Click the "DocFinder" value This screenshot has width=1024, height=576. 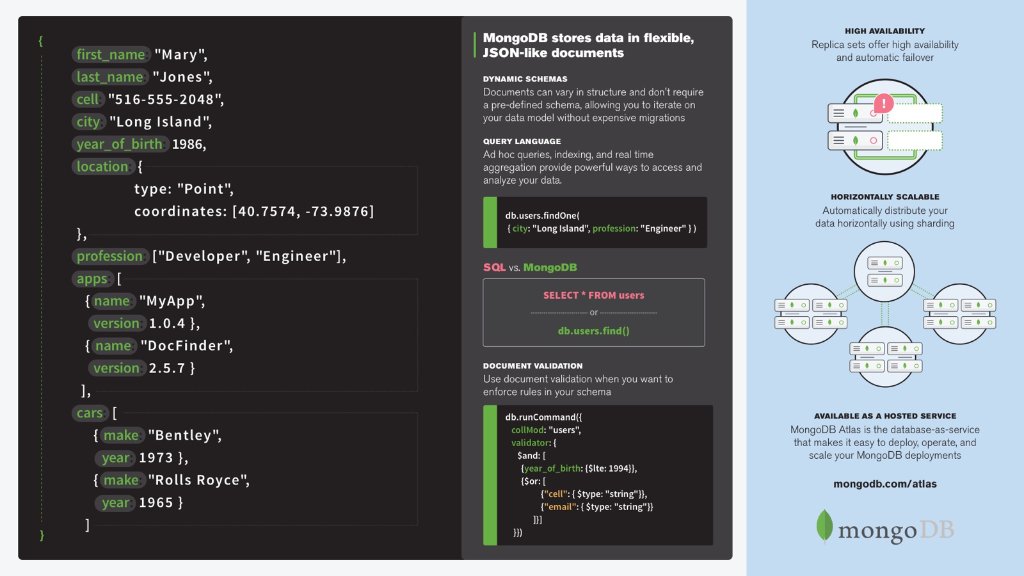tap(187, 345)
